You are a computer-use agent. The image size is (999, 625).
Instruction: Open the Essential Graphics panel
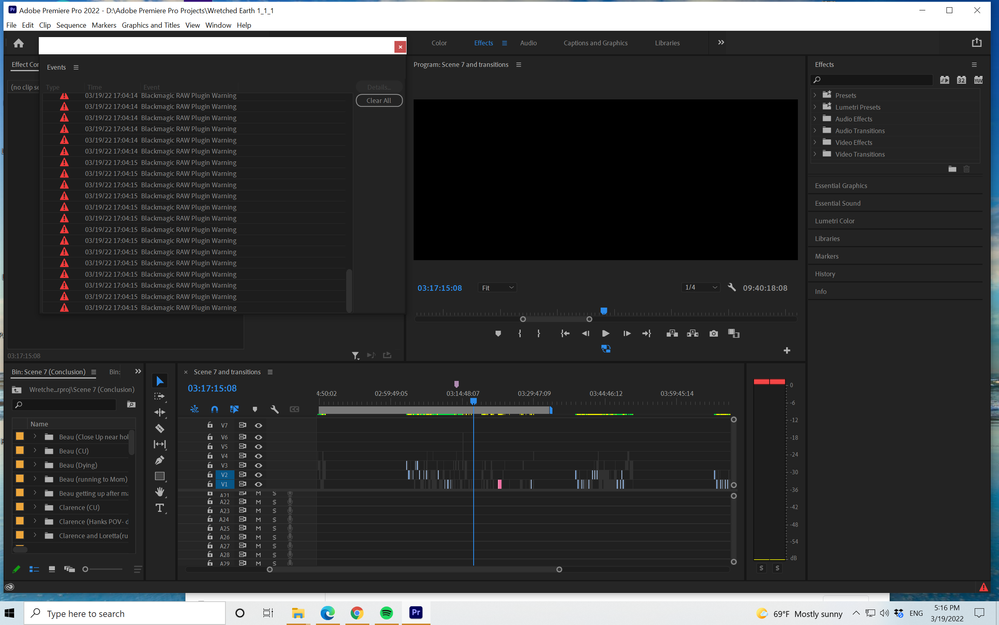click(x=840, y=185)
